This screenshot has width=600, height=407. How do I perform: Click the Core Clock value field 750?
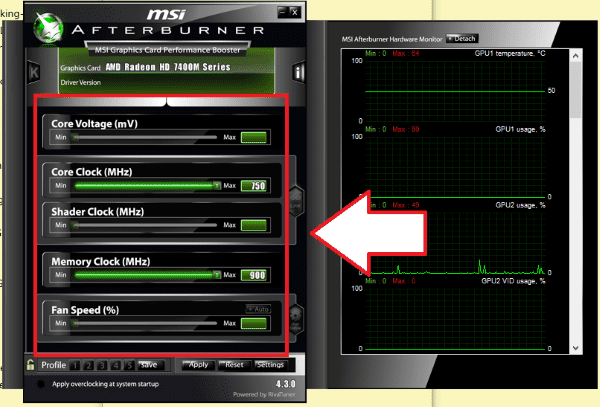tap(254, 186)
